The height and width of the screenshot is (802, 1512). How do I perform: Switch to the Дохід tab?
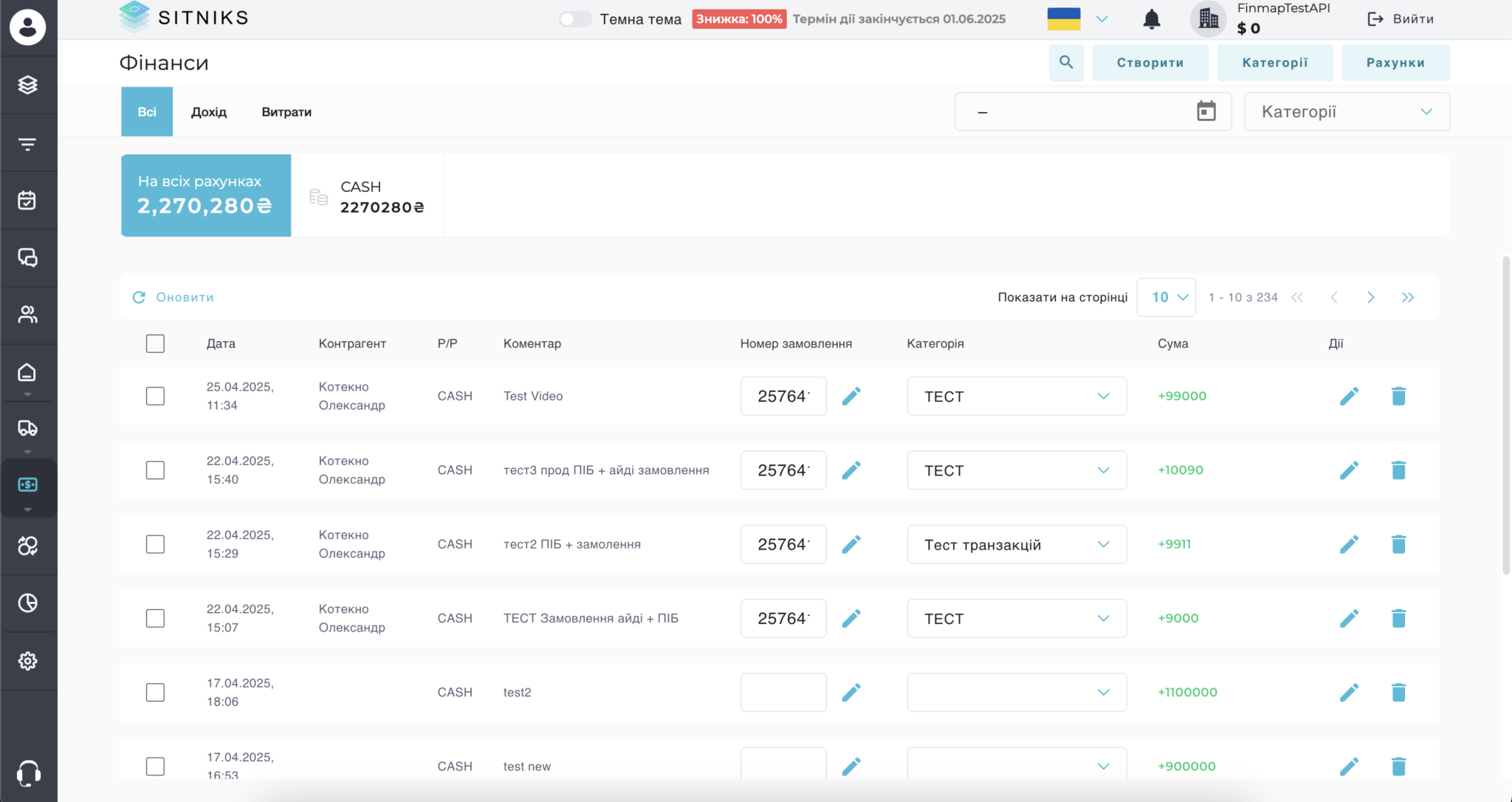point(209,112)
